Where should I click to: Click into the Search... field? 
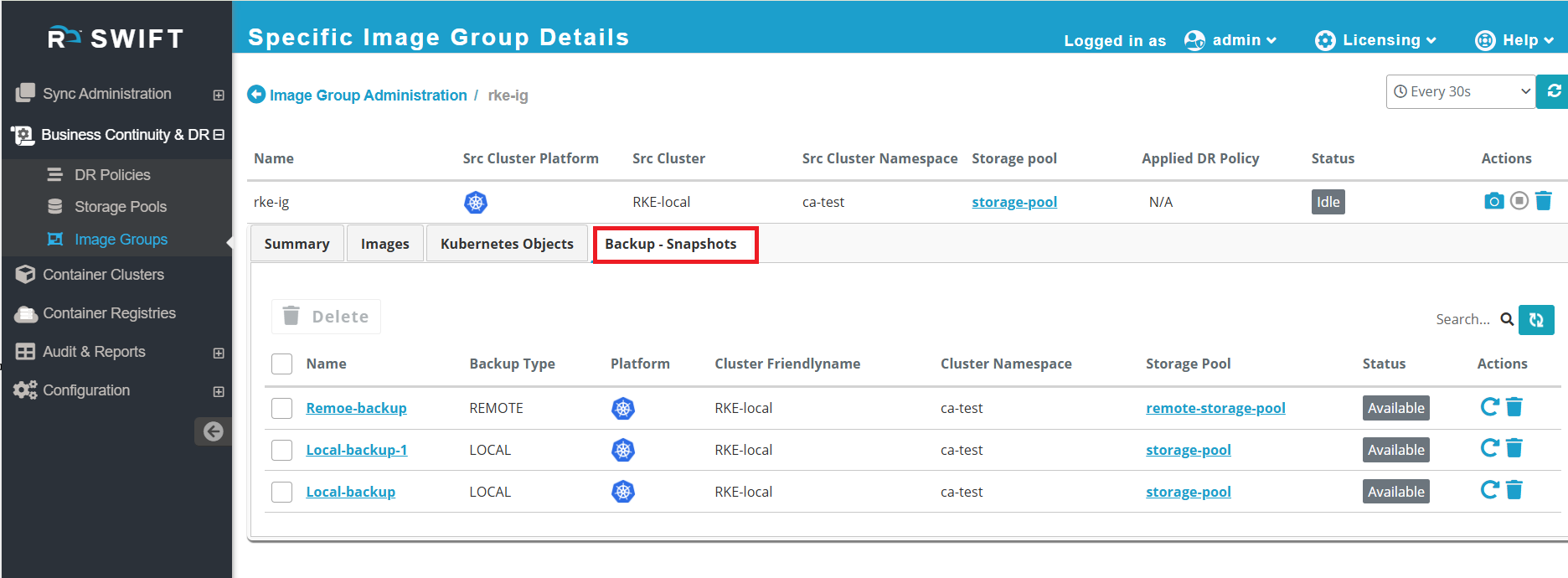click(x=1462, y=319)
